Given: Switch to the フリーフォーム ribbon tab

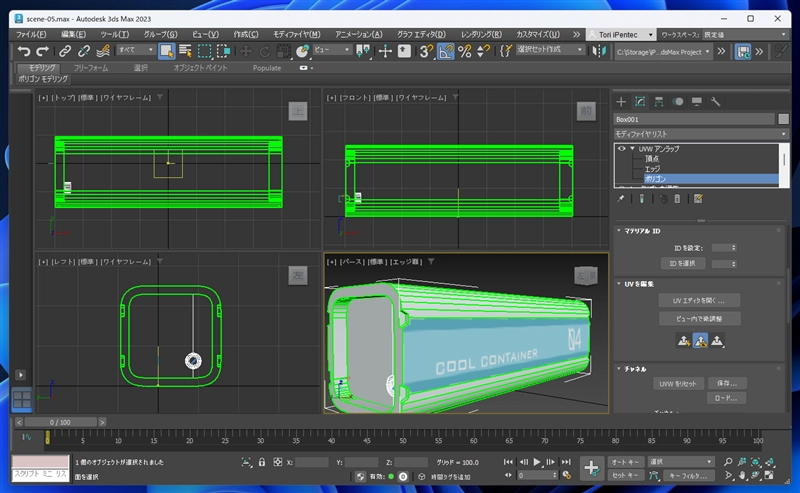Looking at the screenshot, I should coord(92,68).
